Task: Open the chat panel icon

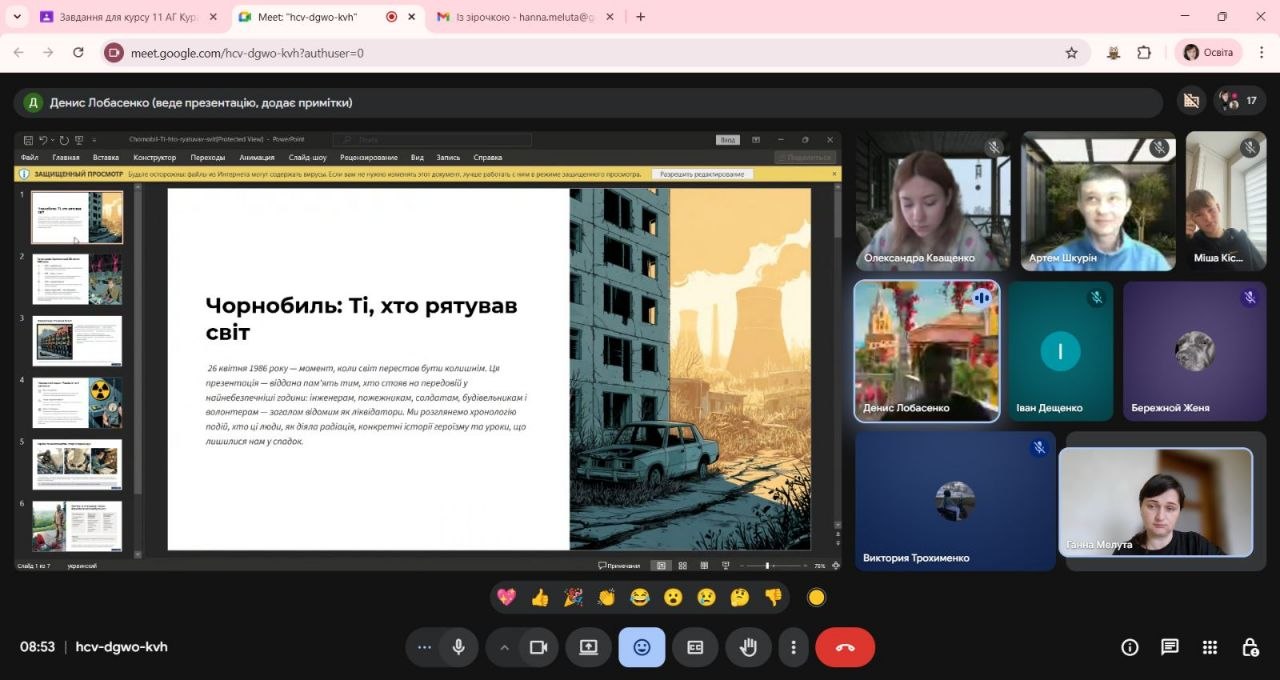Action: point(1170,647)
